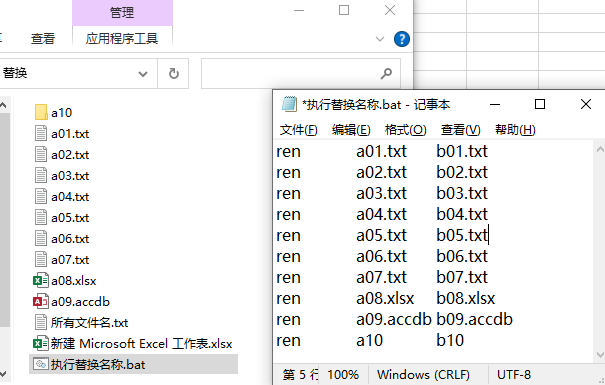This screenshot has height=385, width=605.
Task: Select the 执行替换名称.bat batch file icon
Action: click(41, 364)
